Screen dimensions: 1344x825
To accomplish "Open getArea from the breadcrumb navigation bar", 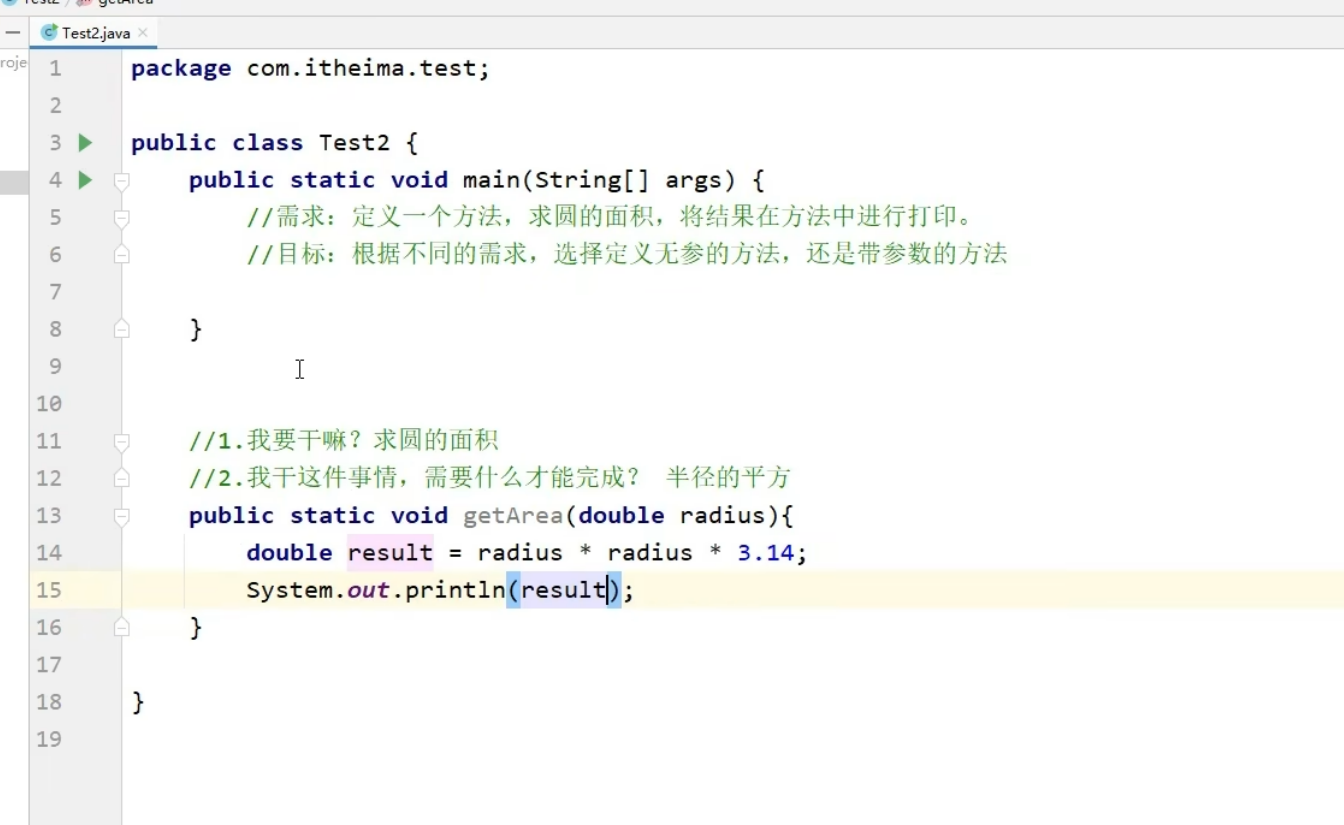I will point(125,4).
